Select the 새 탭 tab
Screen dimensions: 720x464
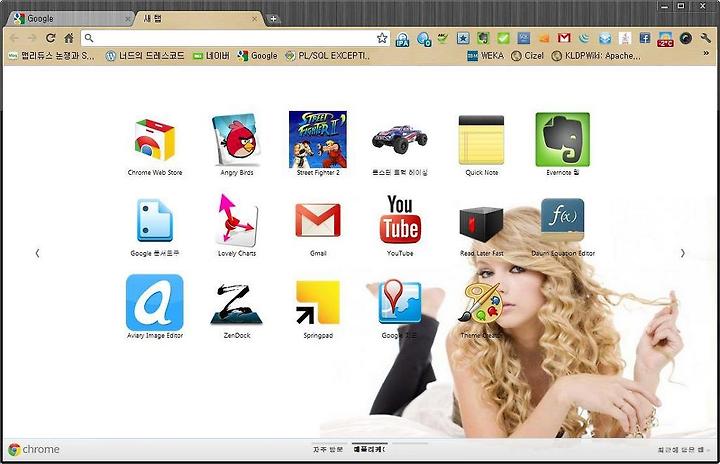pyautogui.click(x=197, y=19)
